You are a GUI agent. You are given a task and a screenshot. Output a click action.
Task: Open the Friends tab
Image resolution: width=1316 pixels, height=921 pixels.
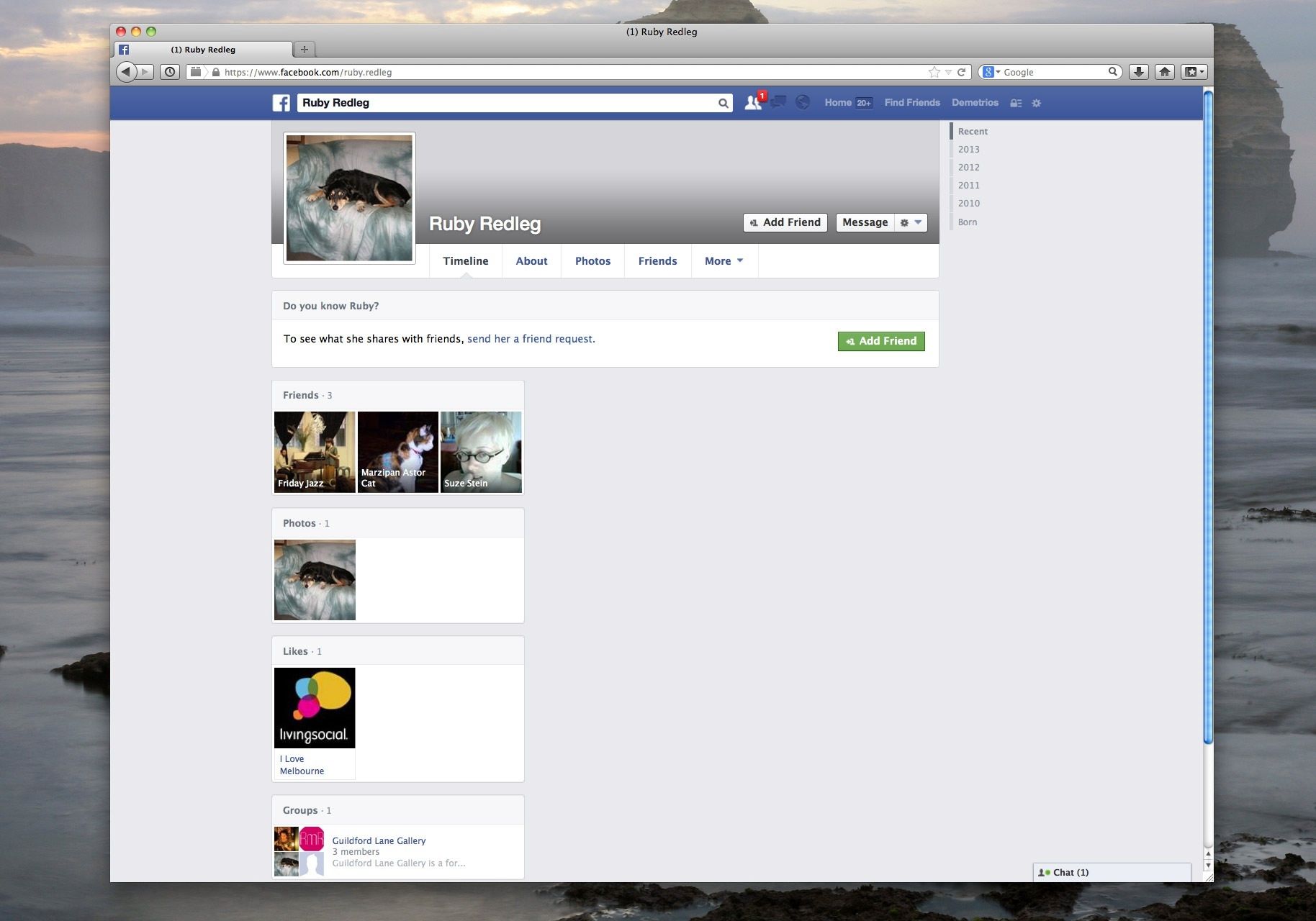click(657, 260)
